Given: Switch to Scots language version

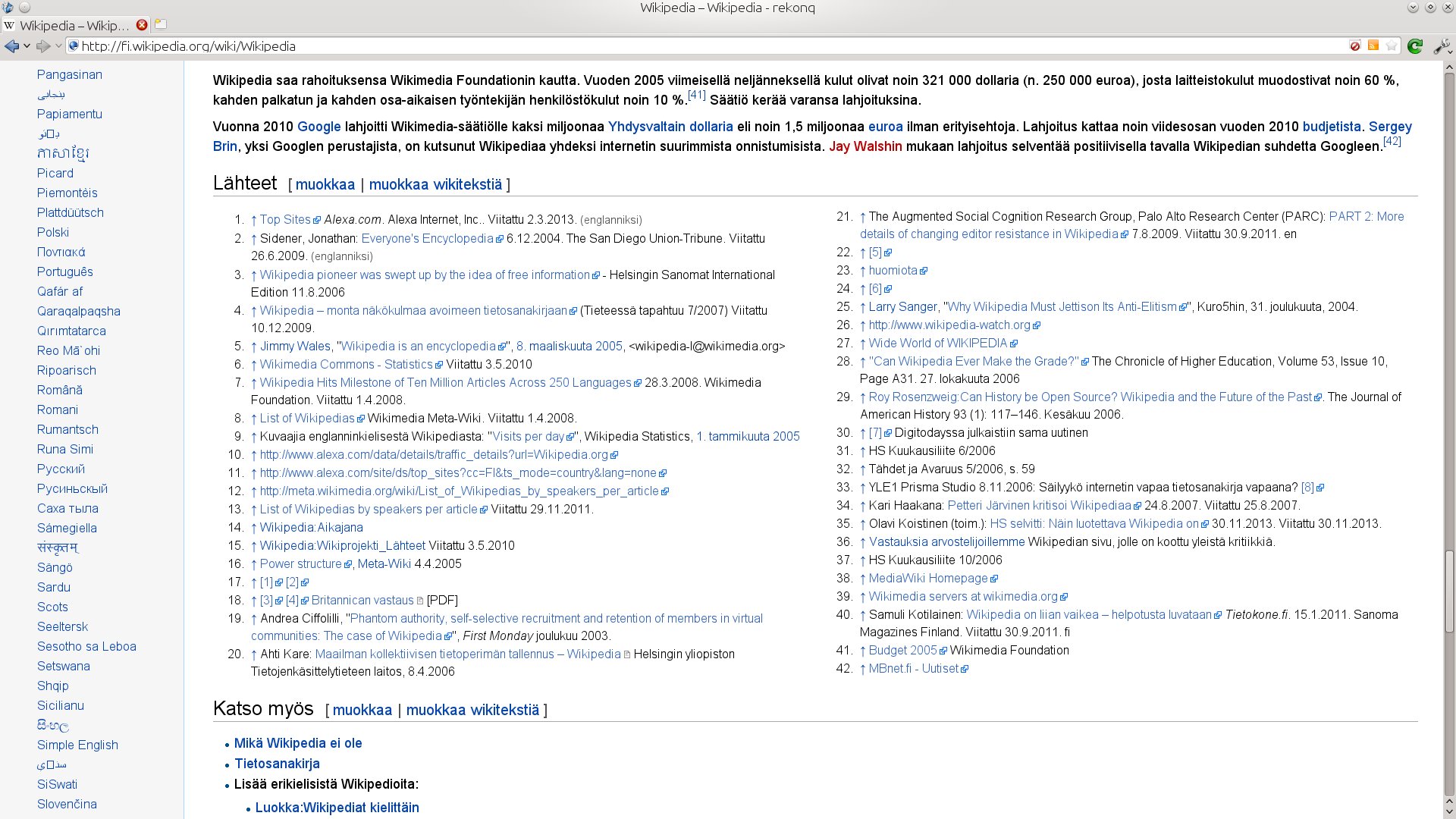Looking at the screenshot, I should click(x=52, y=607).
